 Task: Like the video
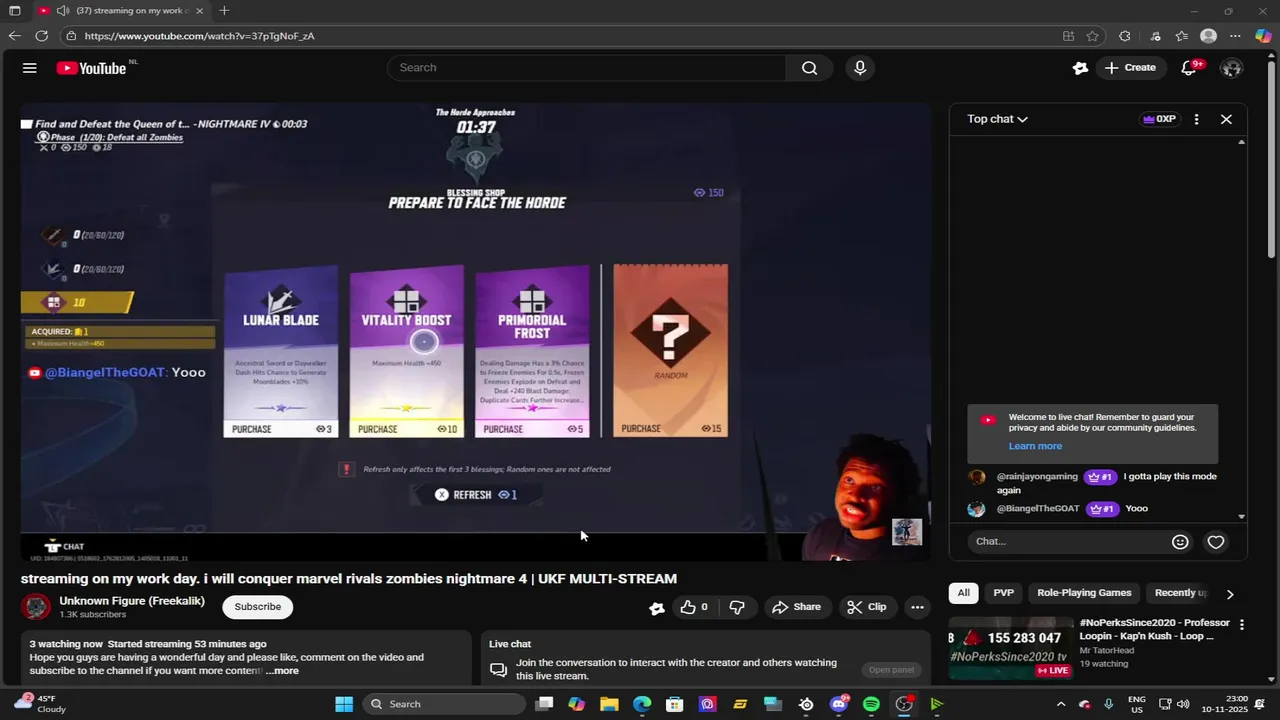694,607
